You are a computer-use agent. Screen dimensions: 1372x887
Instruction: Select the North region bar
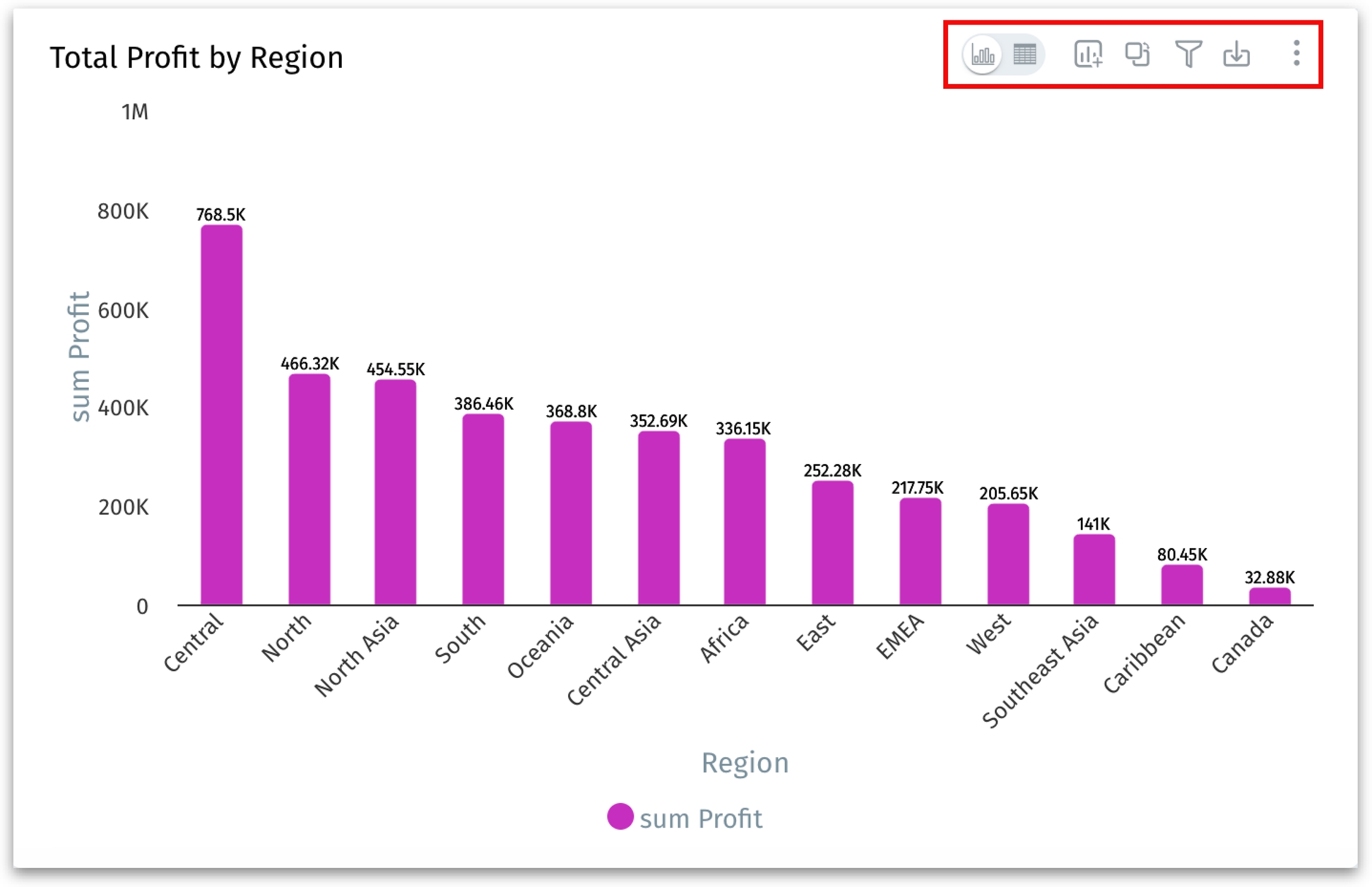pyautogui.click(x=309, y=490)
